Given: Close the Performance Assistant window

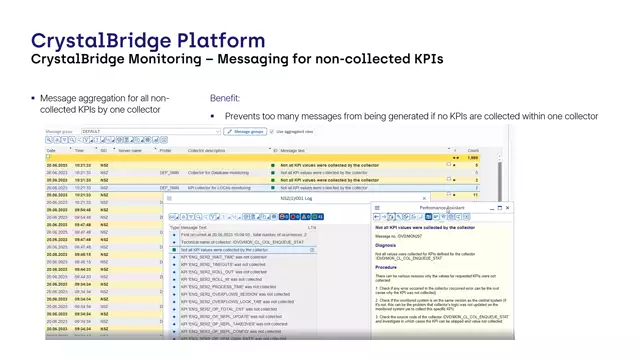Looking at the screenshot, I should coord(507,208).
